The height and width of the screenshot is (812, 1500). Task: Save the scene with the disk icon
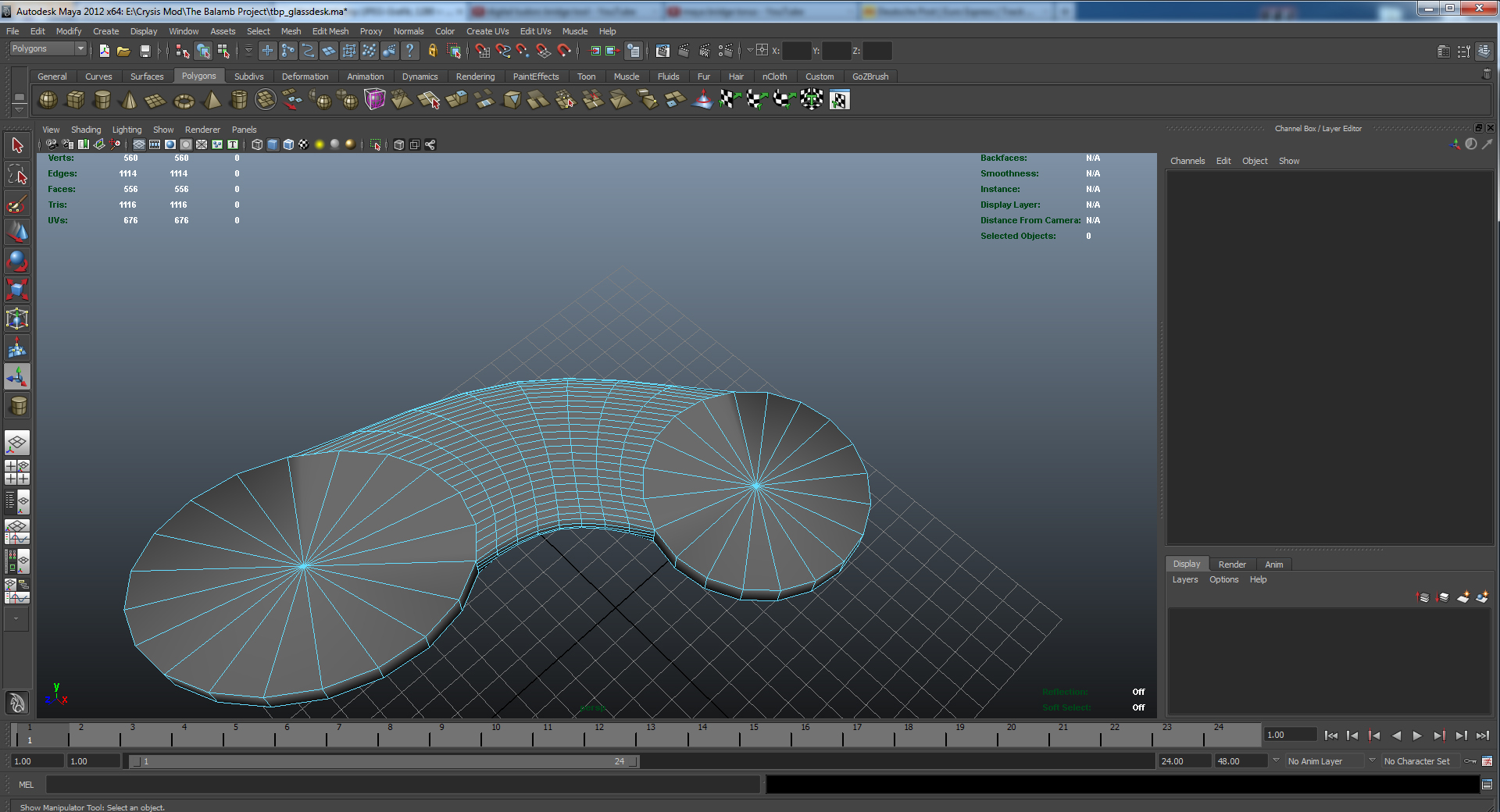click(145, 51)
